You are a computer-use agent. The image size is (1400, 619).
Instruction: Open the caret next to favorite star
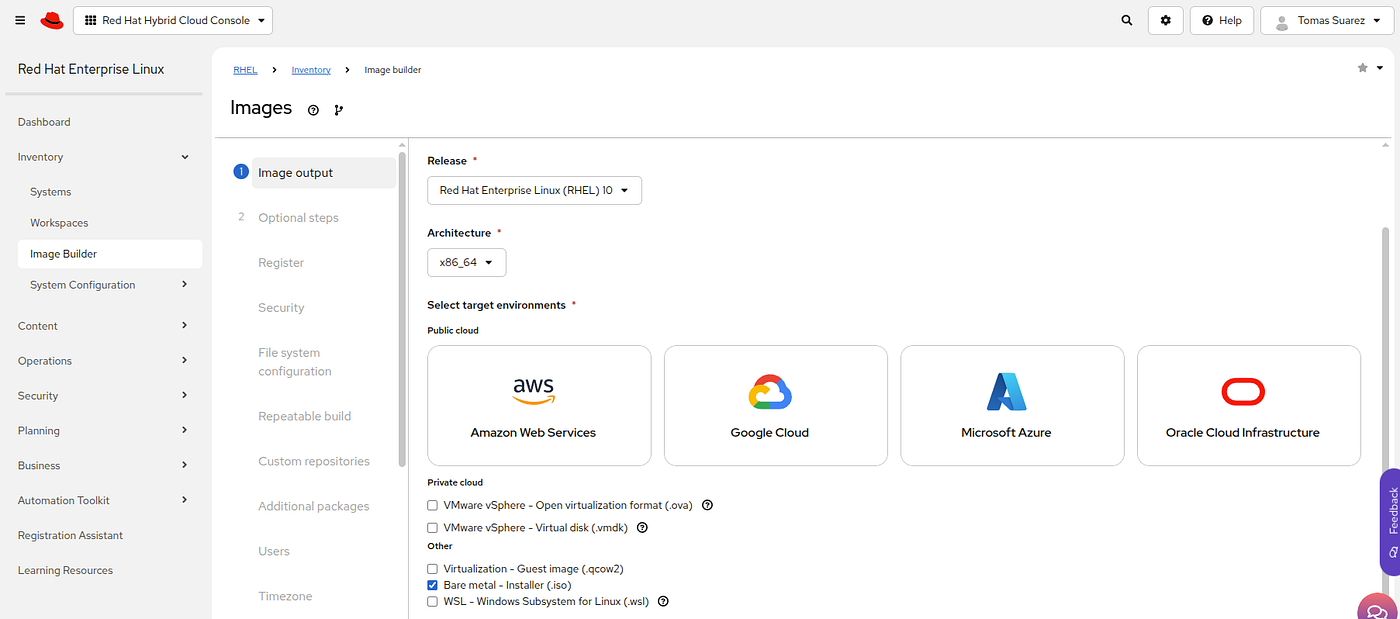pyautogui.click(x=1381, y=68)
